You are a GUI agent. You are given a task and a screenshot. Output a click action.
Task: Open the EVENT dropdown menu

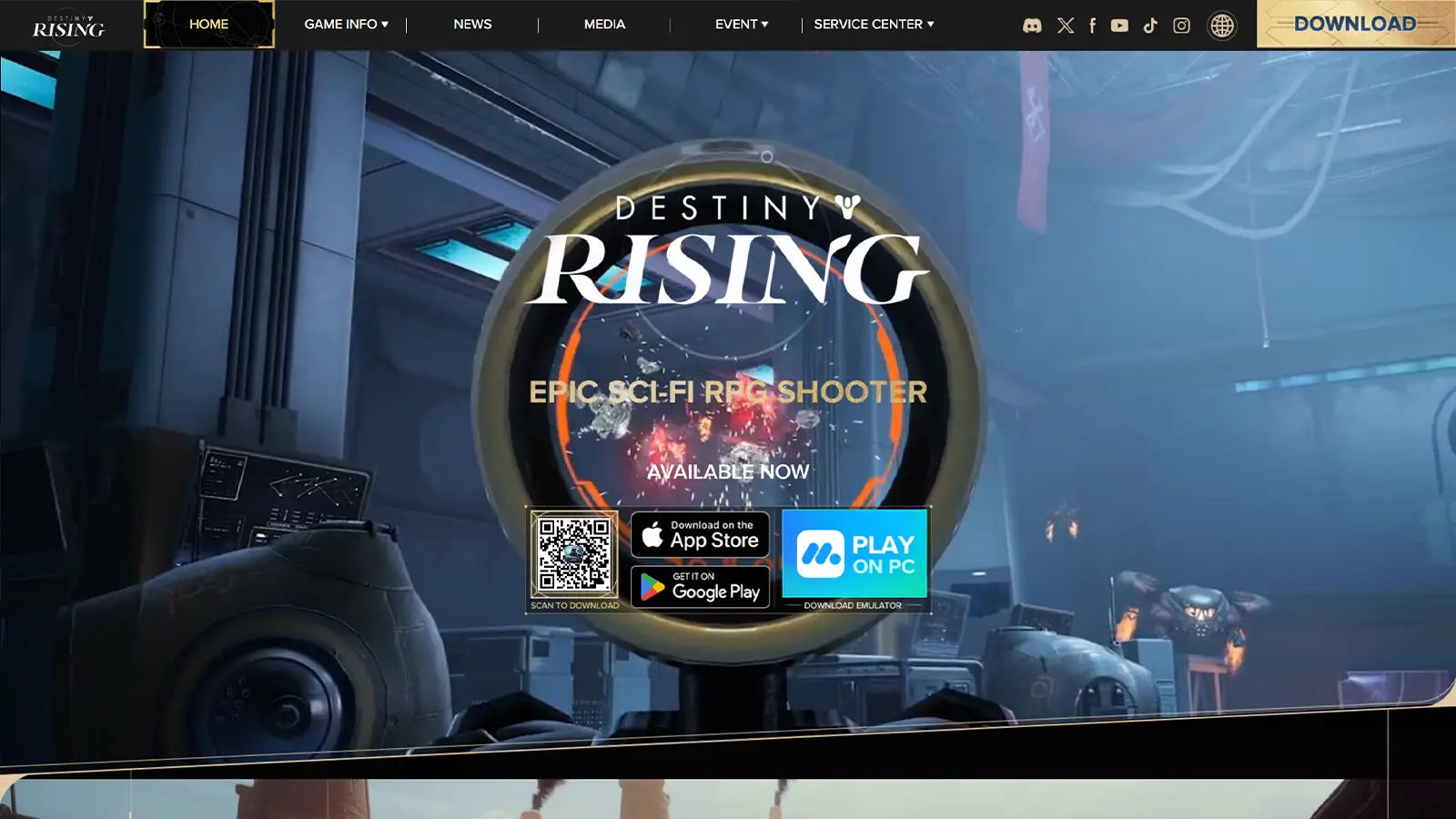tap(741, 25)
